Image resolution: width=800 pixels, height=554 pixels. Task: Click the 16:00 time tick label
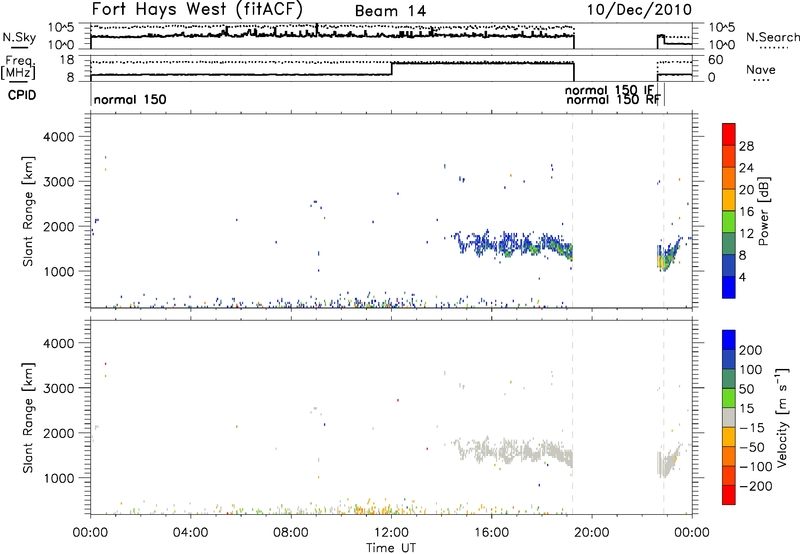tap(491, 533)
